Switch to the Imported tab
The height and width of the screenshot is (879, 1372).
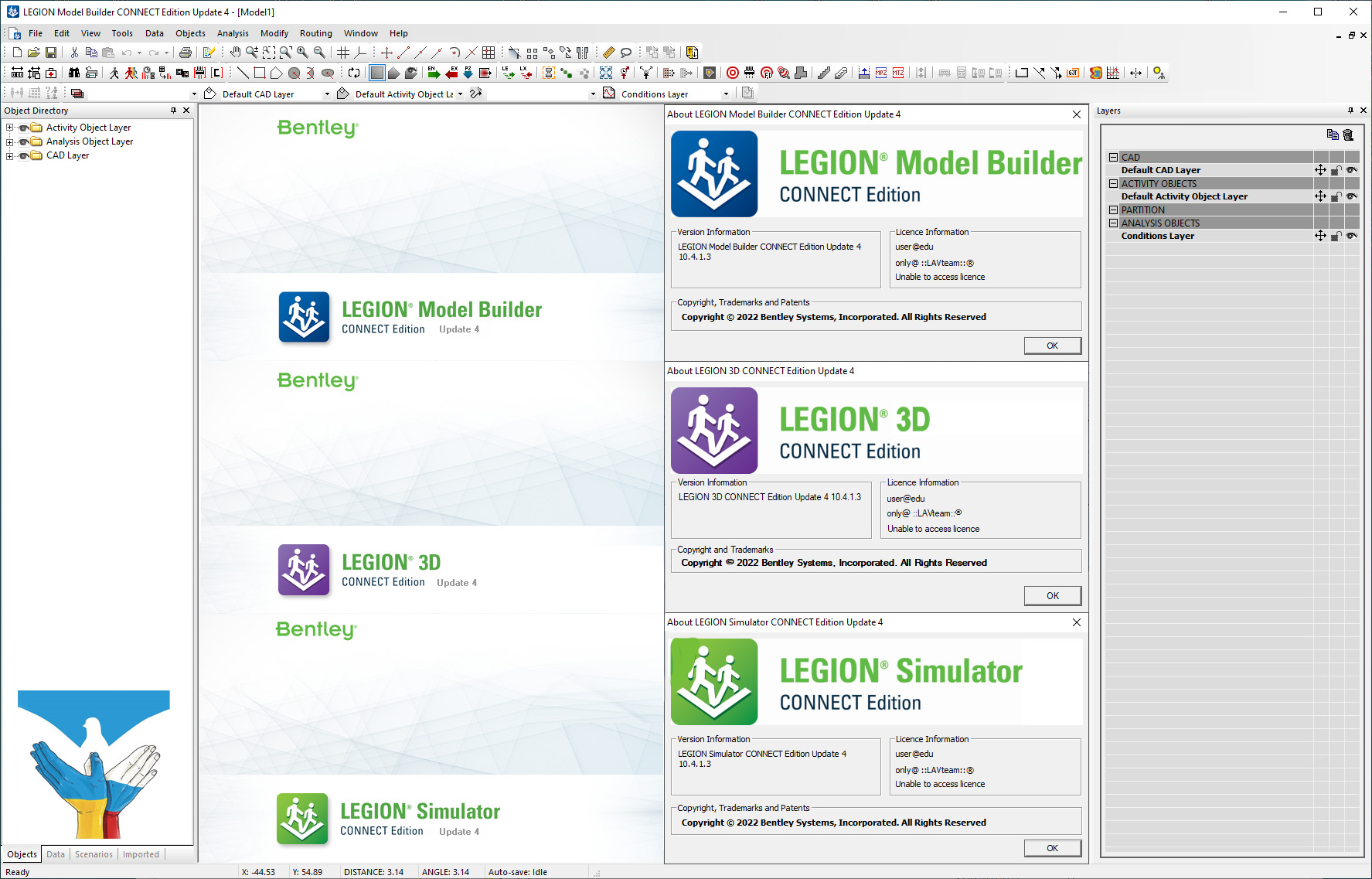141,854
